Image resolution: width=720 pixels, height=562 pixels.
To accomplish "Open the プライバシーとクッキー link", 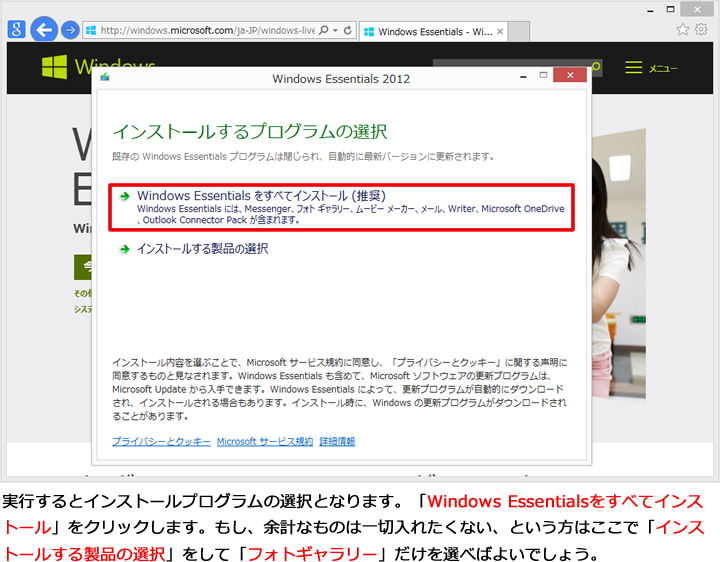I will (x=161, y=442).
